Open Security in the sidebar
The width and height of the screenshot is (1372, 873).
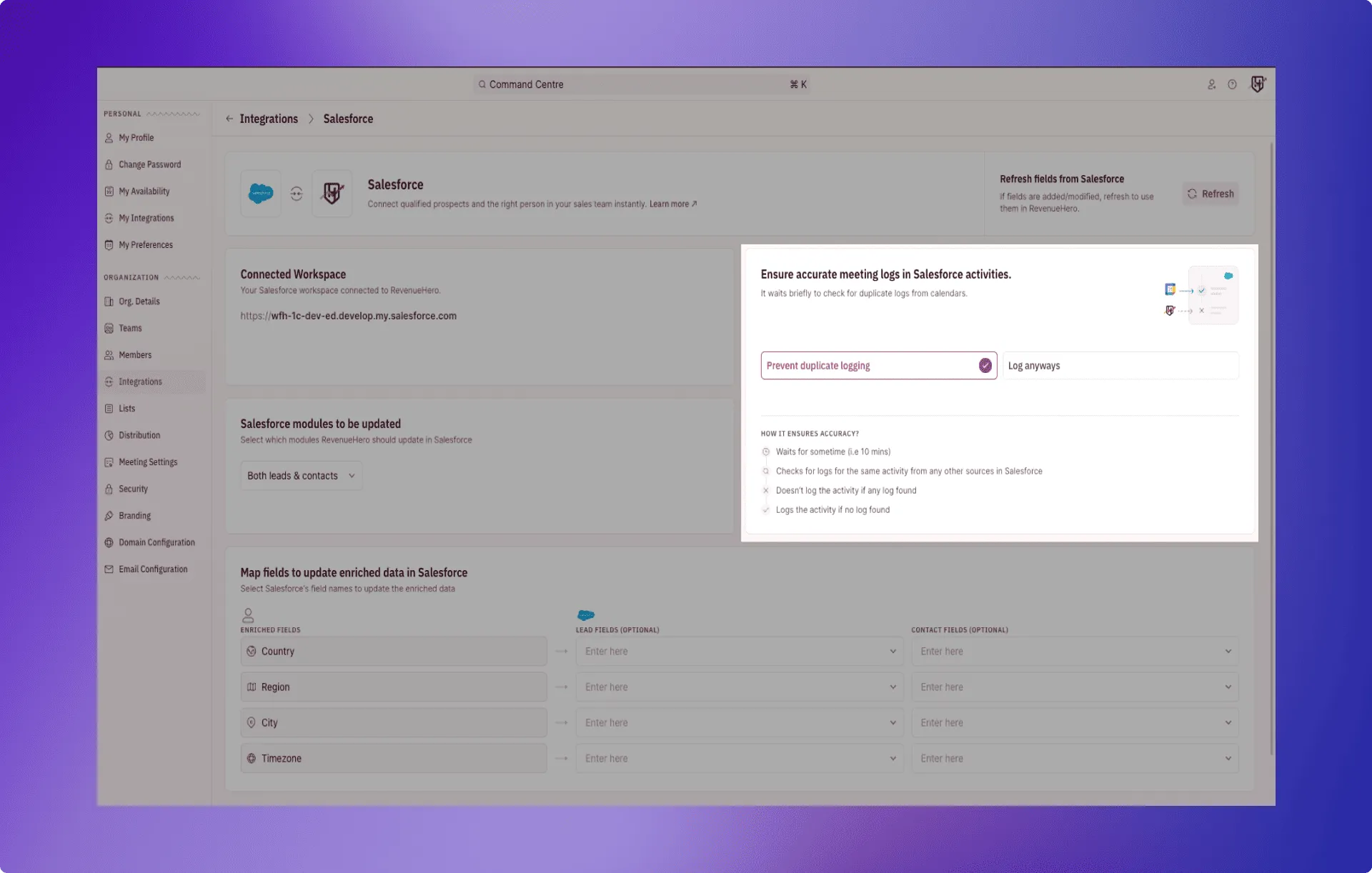pyautogui.click(x=133, y=489)
